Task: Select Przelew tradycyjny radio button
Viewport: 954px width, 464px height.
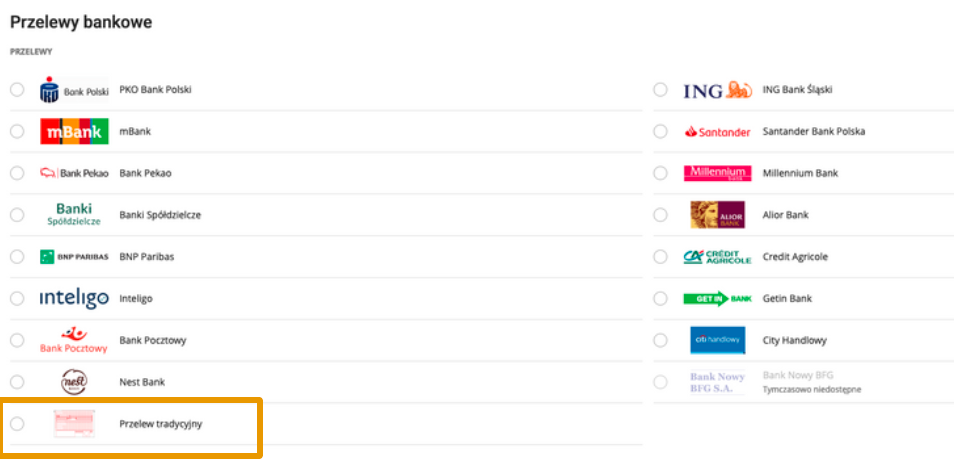Action: tap(17, 424)
